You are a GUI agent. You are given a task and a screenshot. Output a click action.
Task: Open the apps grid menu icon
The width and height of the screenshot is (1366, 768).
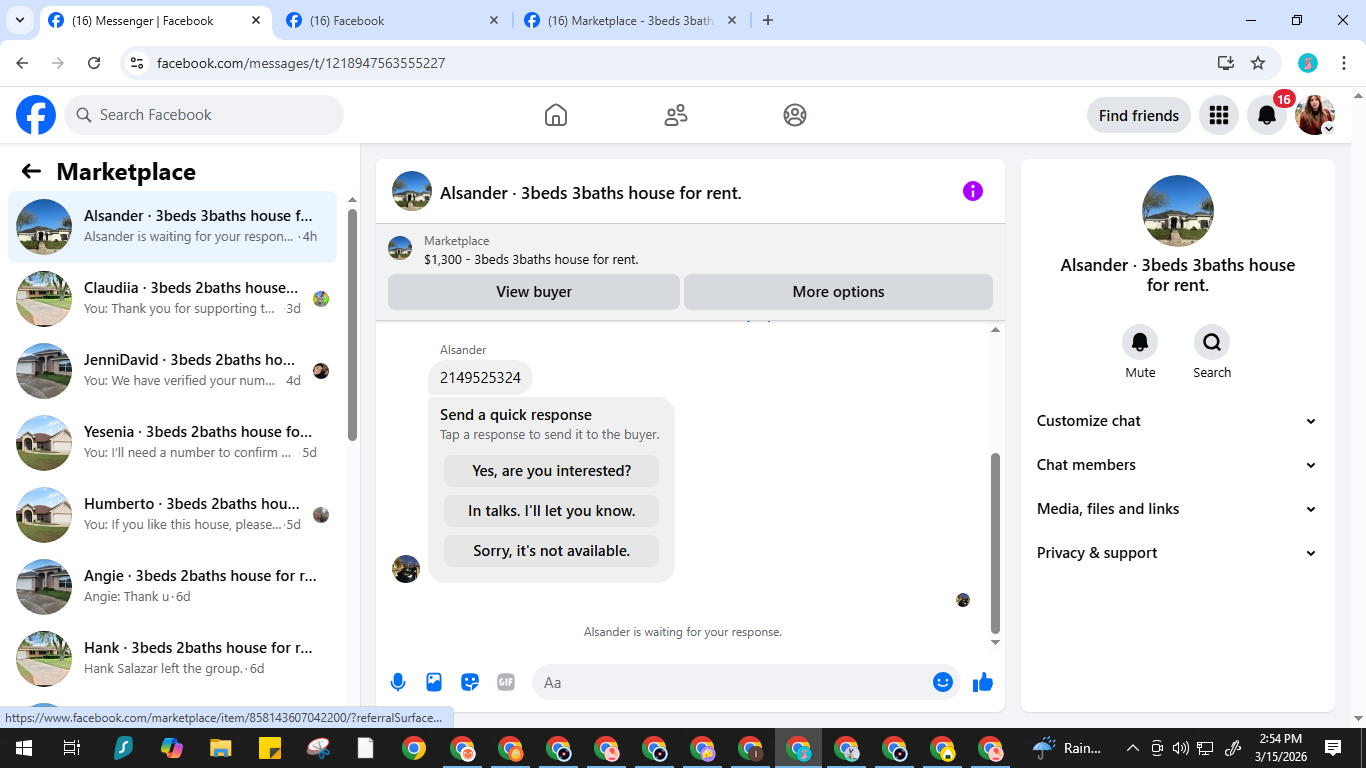[x=1218, y=115]
